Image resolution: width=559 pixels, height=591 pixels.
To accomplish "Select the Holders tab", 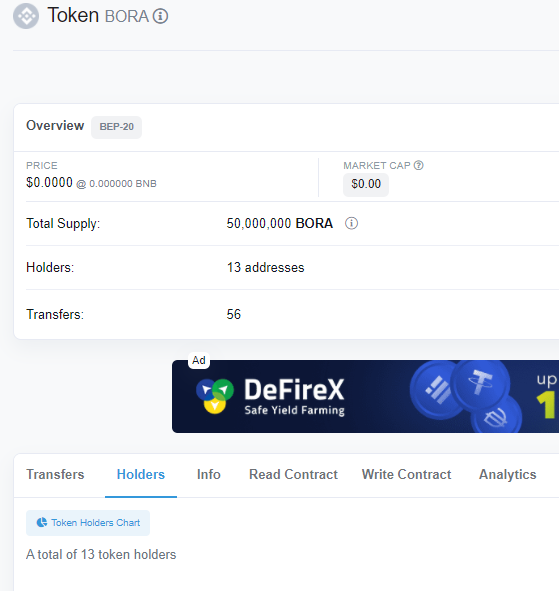I will (141, 474).
